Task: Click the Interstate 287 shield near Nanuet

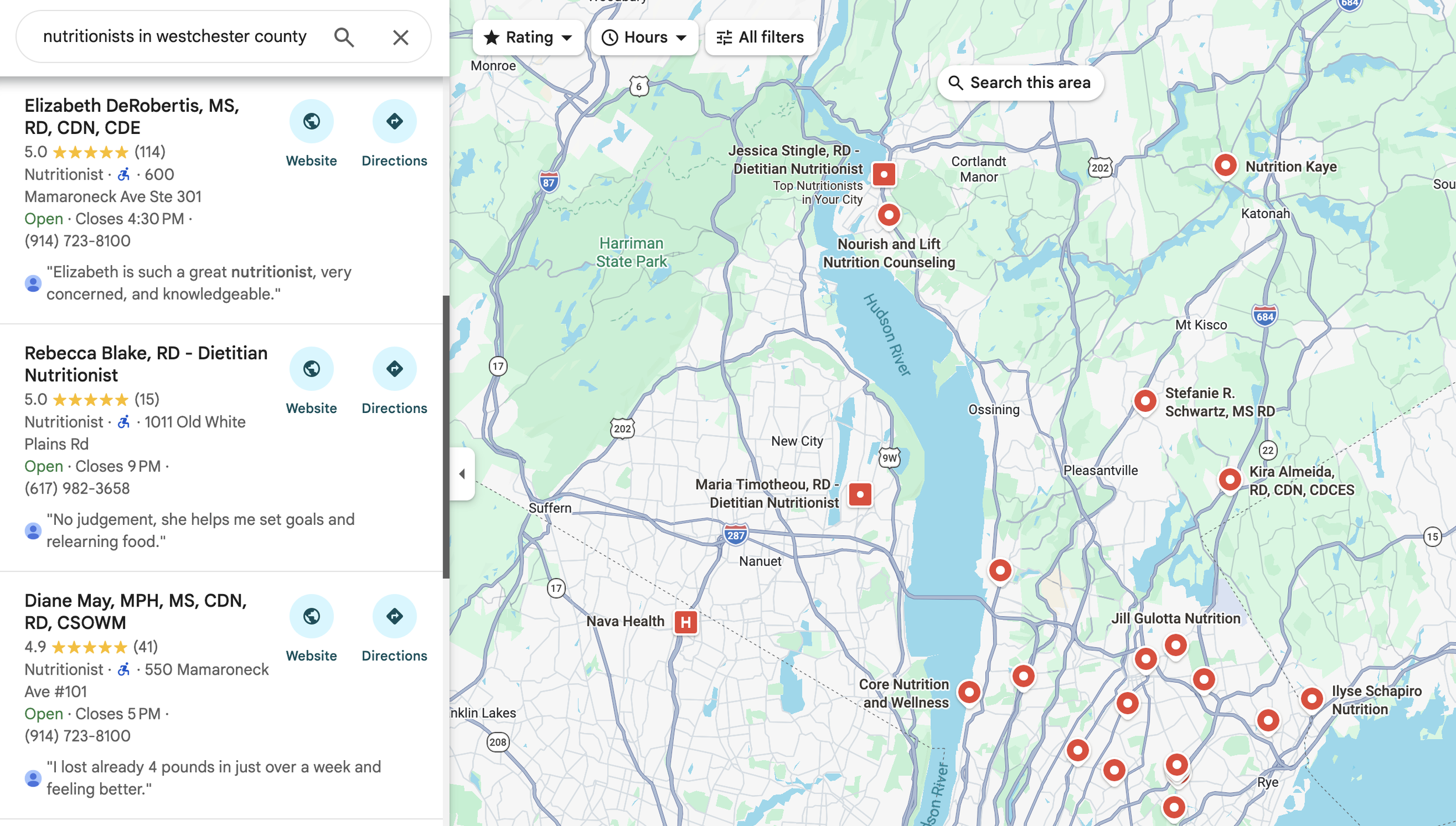Action: pyautogui.click(x=736, y=535)
